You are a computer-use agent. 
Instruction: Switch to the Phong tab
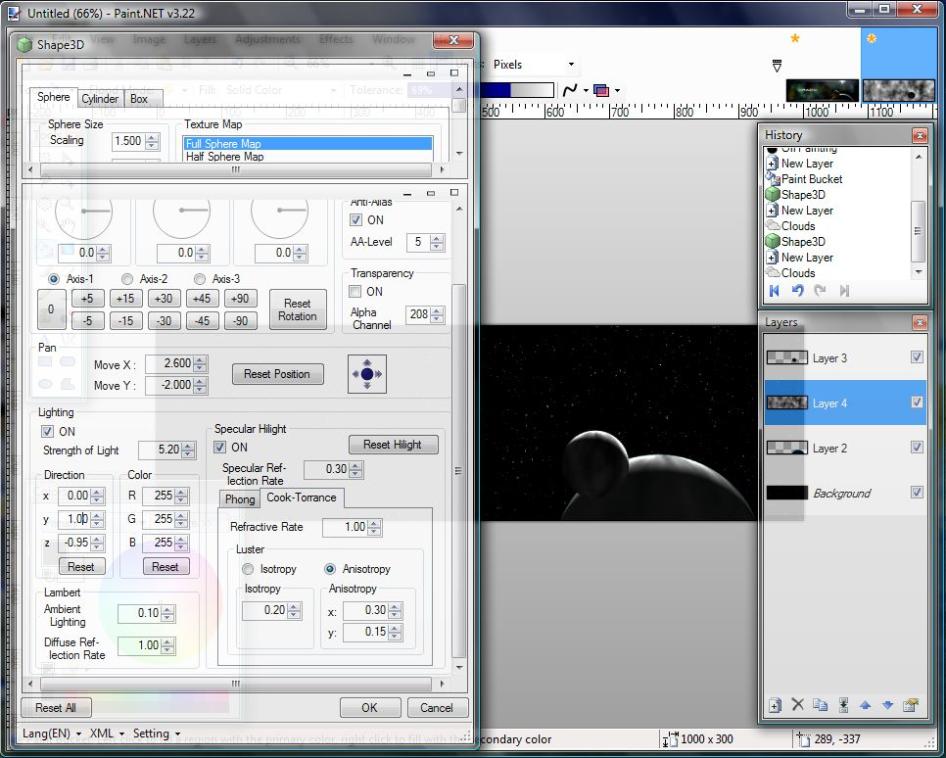[239, 498]
